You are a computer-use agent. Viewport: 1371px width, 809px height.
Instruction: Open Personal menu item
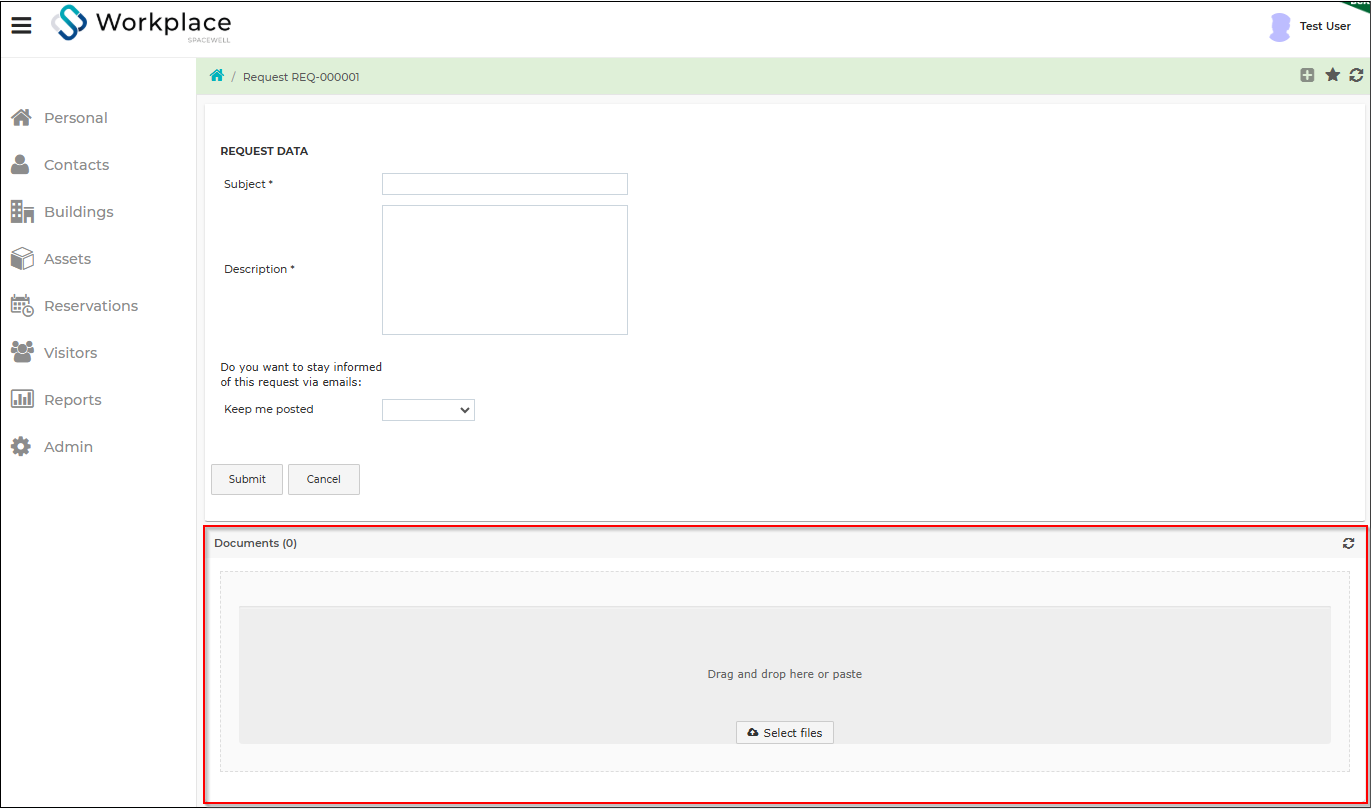pos(76,118)
